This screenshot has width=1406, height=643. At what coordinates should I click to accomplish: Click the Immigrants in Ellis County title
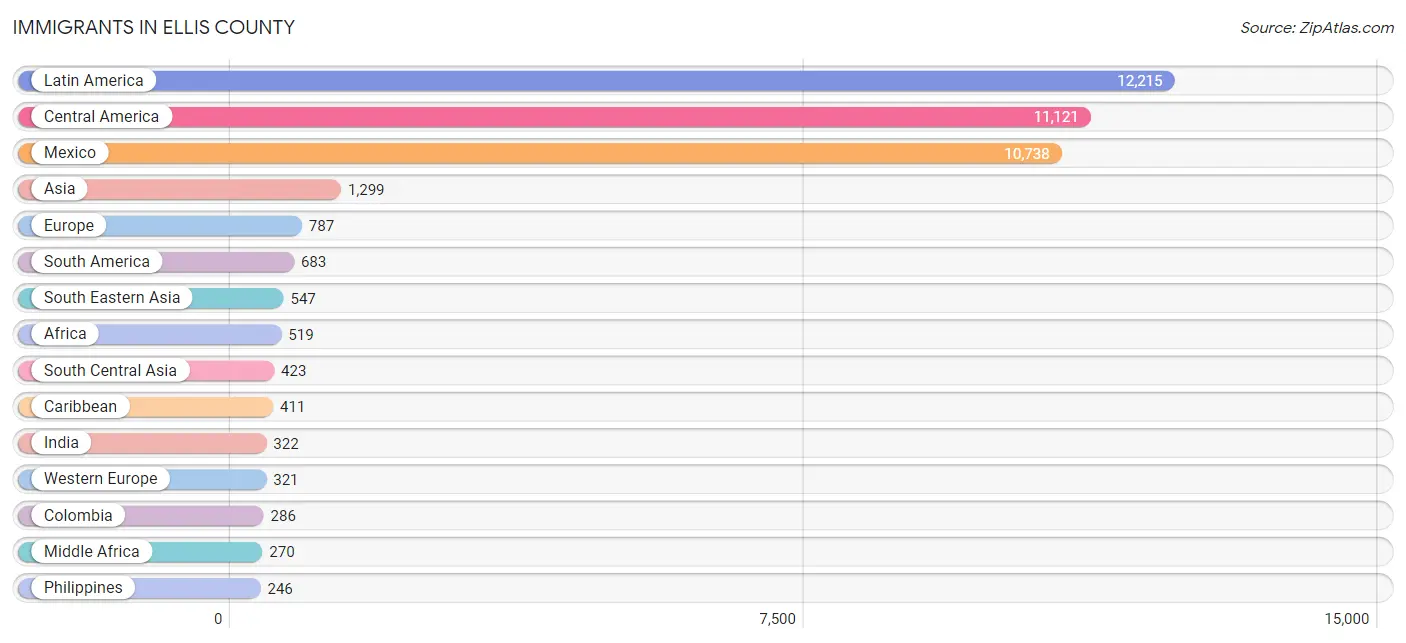[154, 27]
